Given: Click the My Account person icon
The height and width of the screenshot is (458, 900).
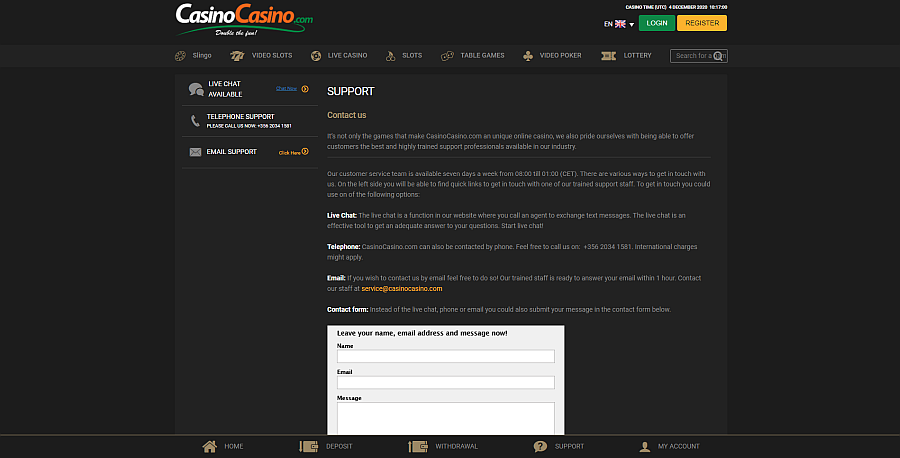Looking at the screenshot, I should pyautogui.click(x=645, y=447).
